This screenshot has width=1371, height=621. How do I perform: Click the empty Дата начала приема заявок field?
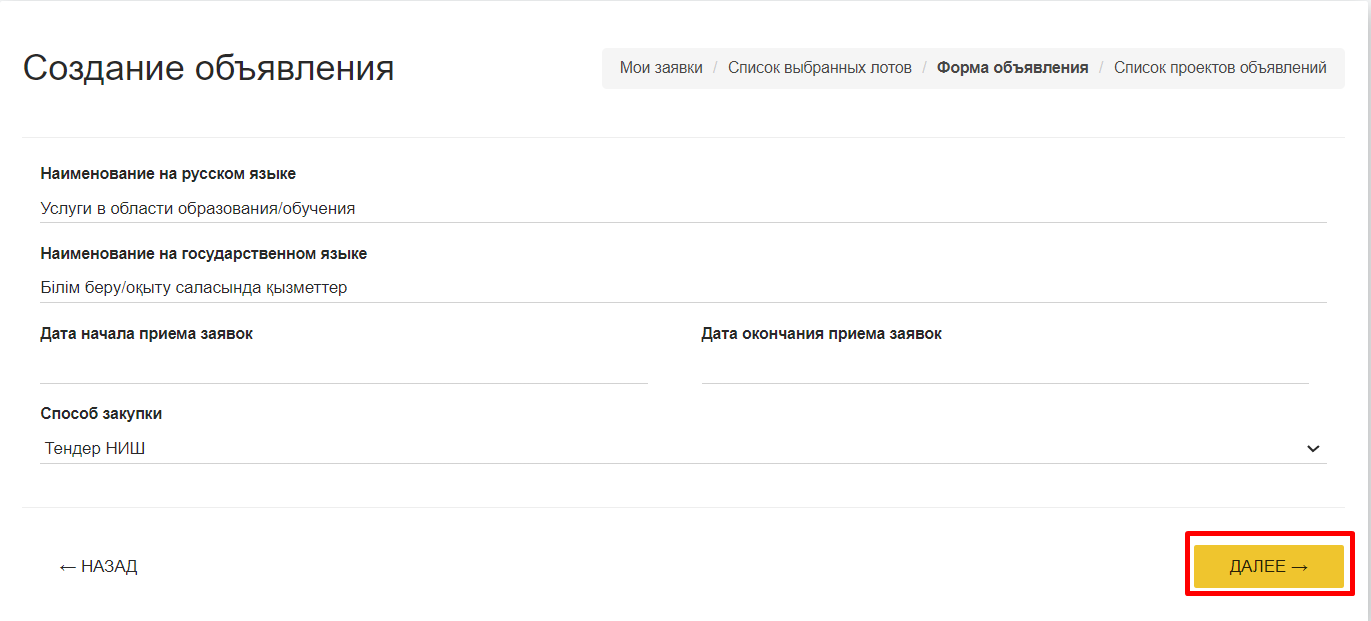tap(344, 369)
